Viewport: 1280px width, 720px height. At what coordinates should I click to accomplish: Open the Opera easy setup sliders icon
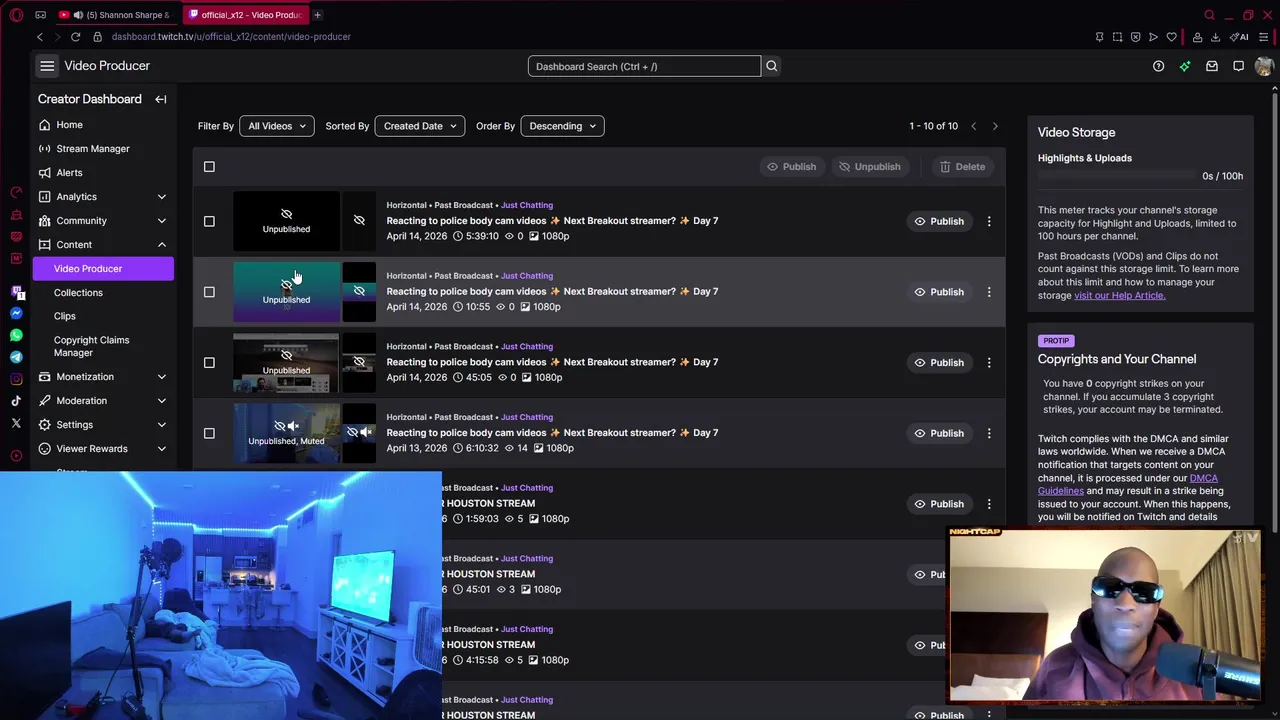click(1264, 37)
